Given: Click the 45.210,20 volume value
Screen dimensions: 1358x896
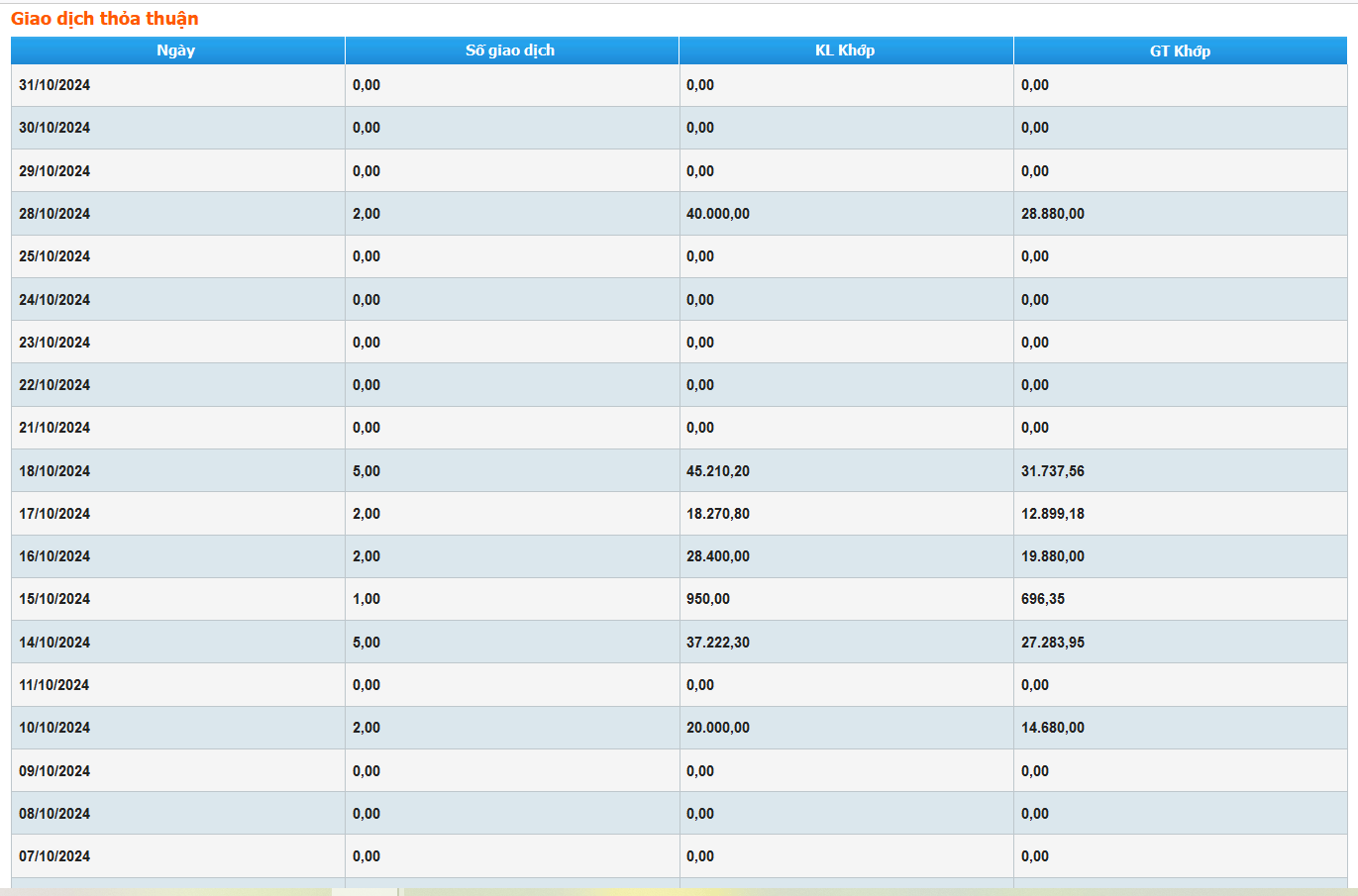Looking at the screenshot, I should tap(718, 471).
